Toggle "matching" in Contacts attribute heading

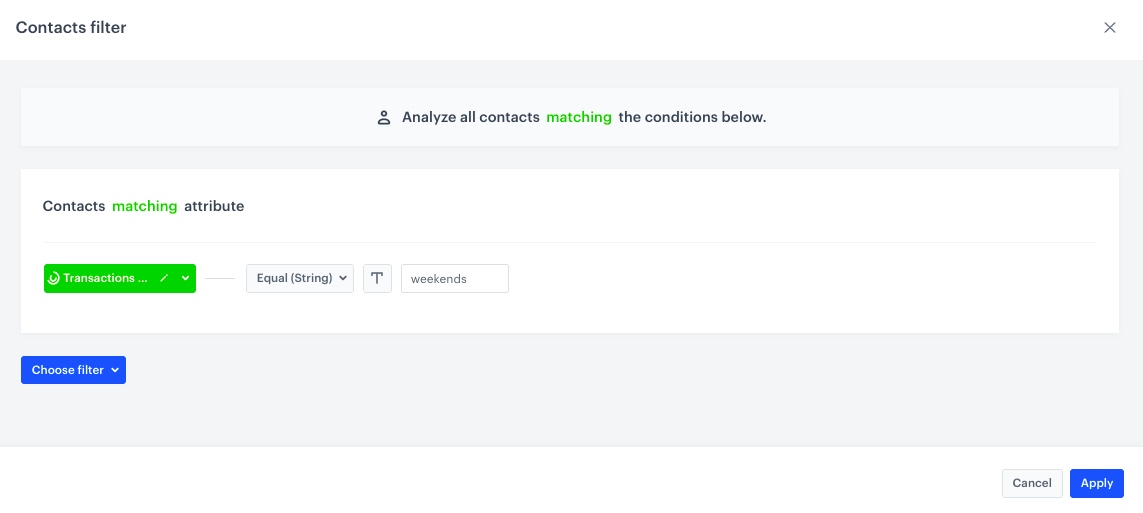(144, 206)
